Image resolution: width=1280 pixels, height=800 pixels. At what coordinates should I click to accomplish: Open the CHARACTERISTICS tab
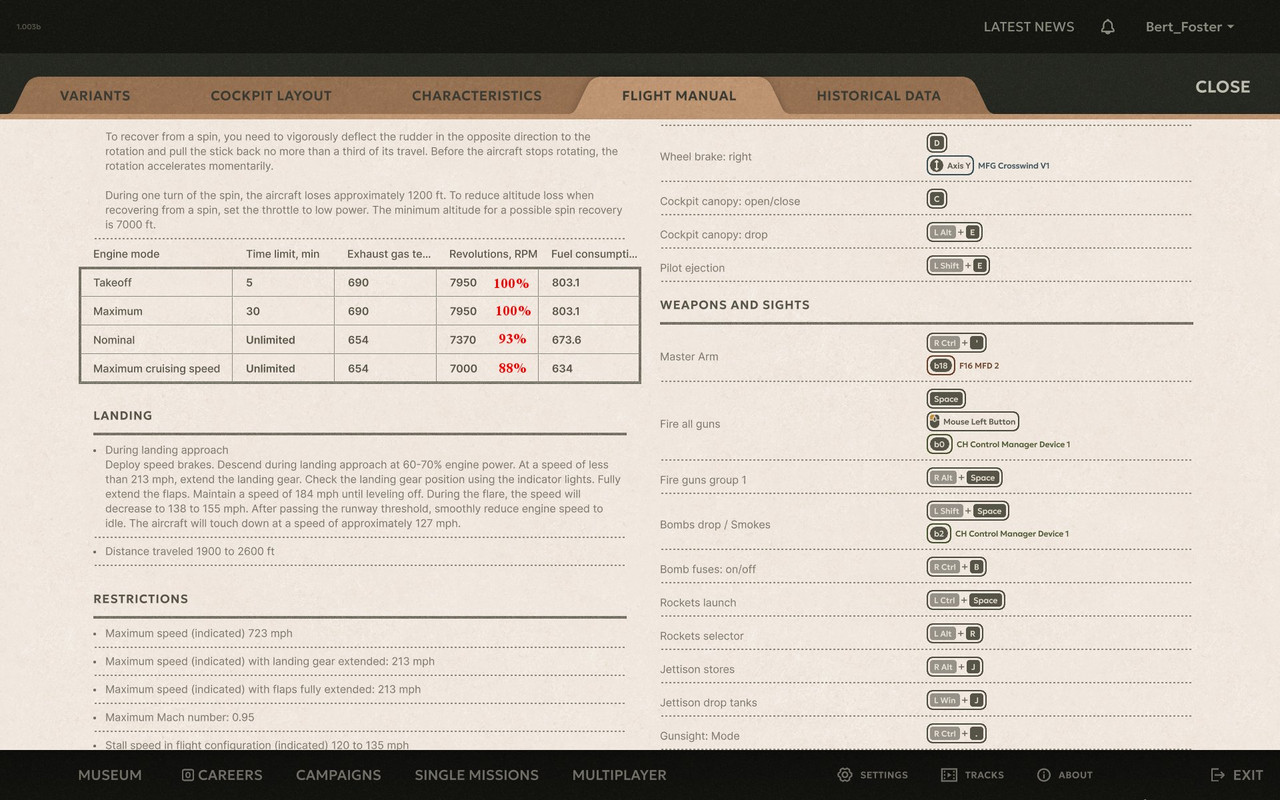tap(477, 96)
